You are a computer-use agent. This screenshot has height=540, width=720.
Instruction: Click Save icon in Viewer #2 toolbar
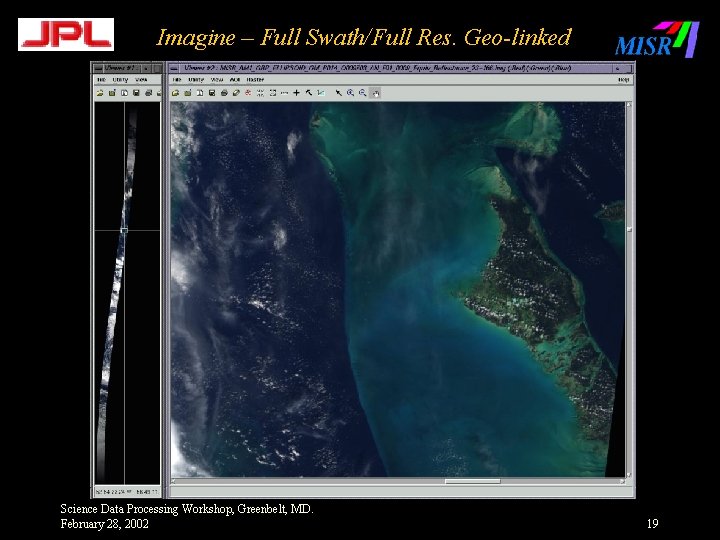click(x=212, y=93)
